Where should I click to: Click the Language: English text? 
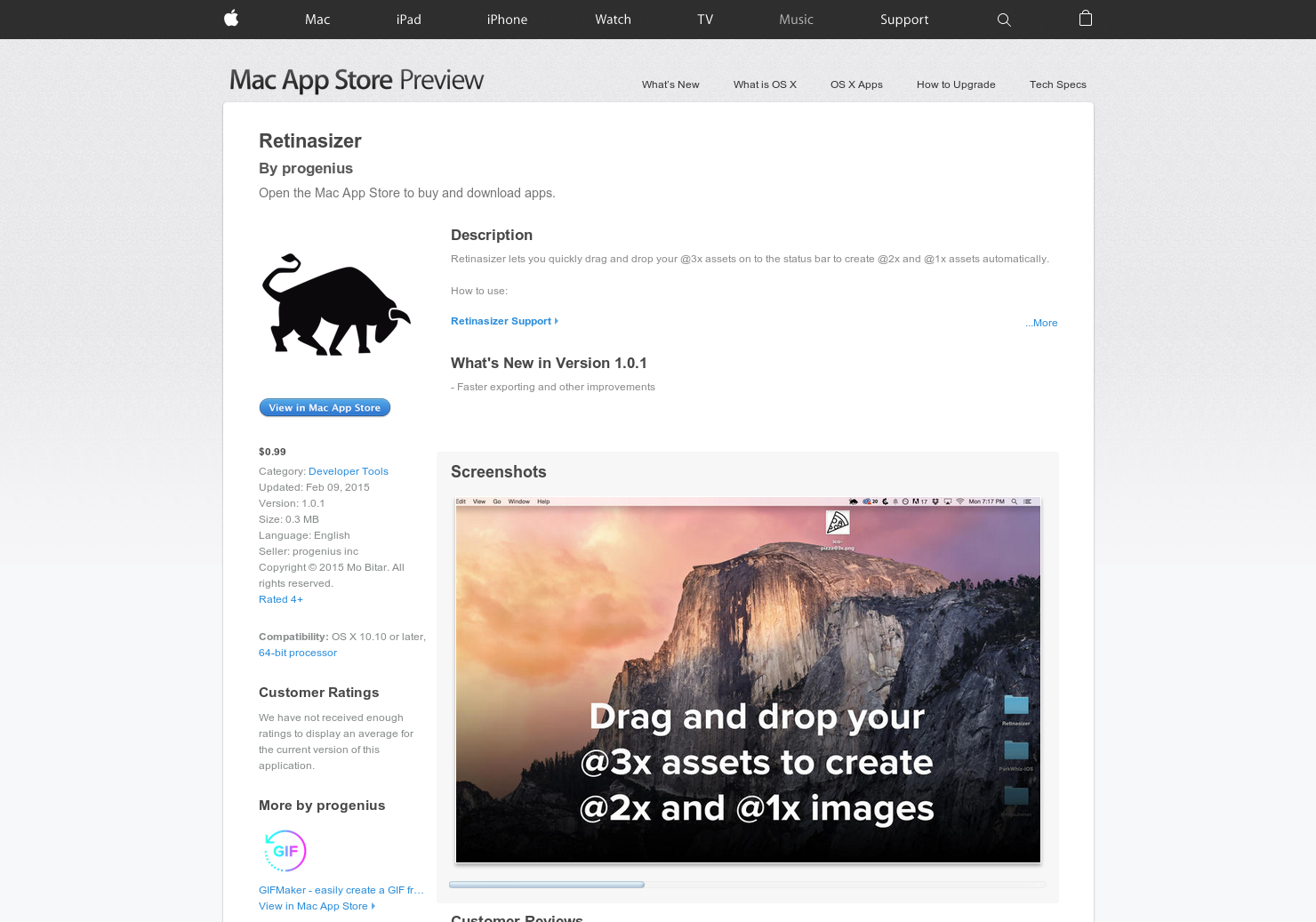304,535
